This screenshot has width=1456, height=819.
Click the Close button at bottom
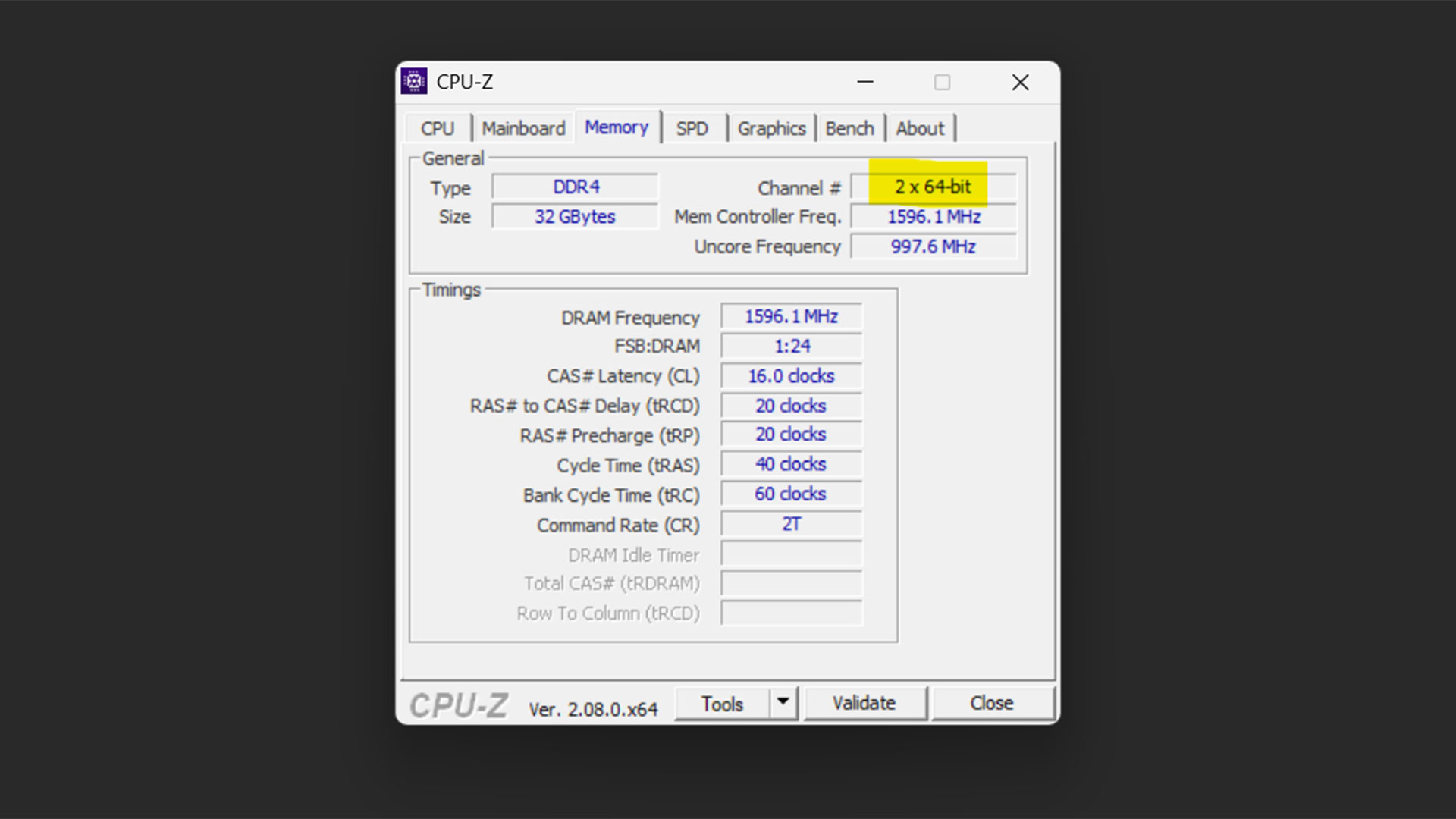[992, 703]
